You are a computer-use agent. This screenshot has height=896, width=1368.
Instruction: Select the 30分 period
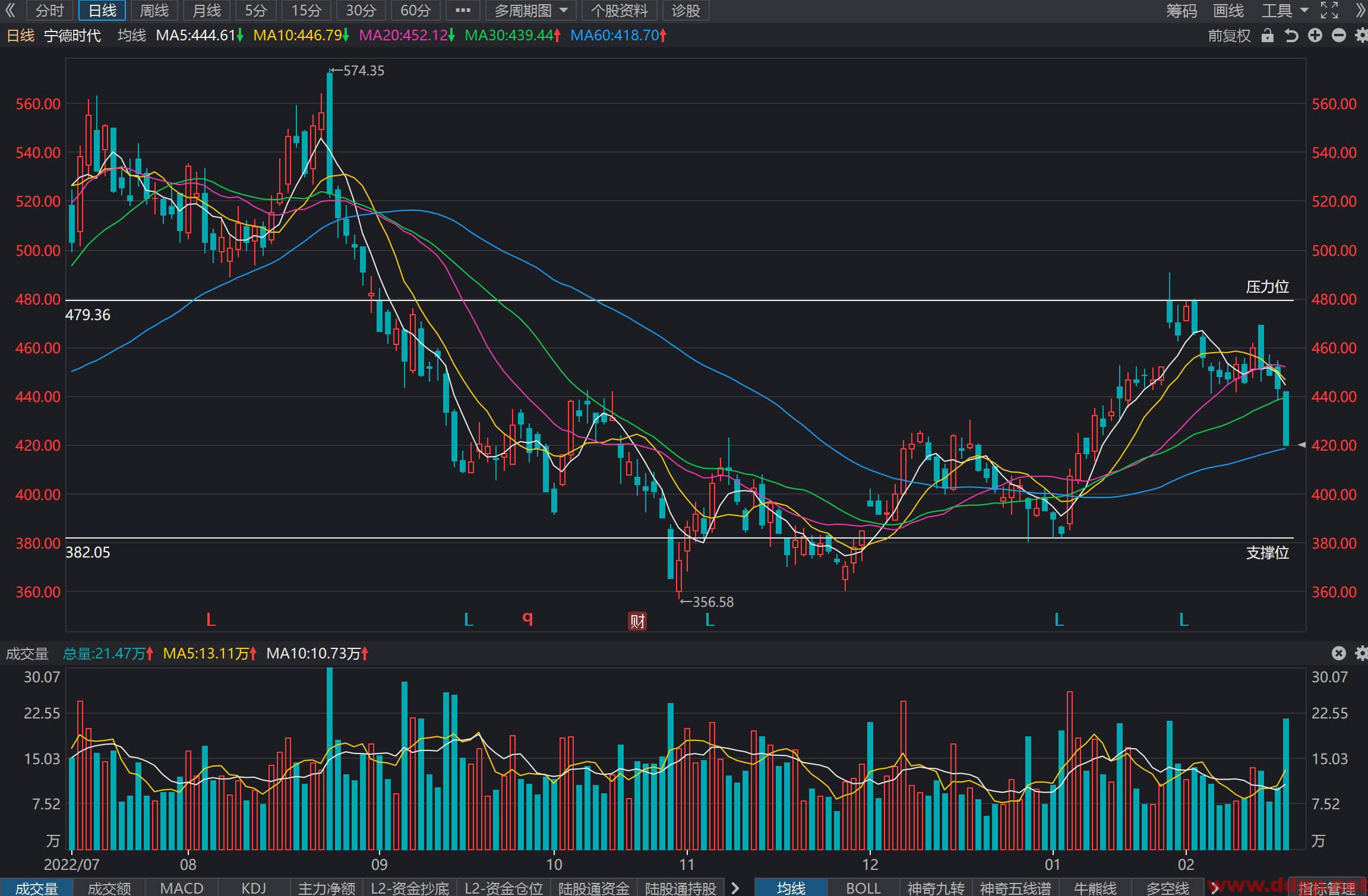pyautogui.click(x=361, y=11)
